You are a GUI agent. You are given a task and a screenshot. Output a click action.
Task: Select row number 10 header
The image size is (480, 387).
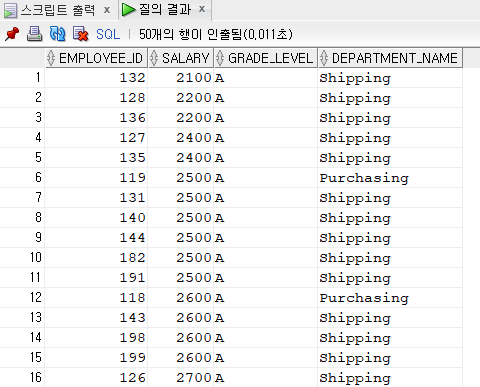22,258
